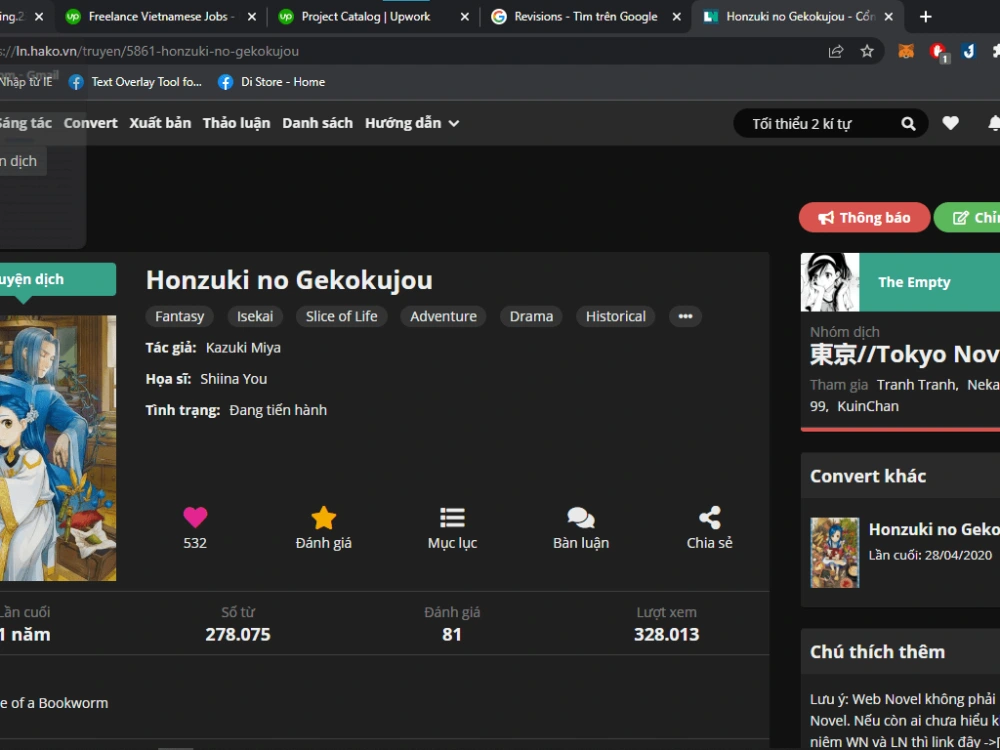Open the Bàn luận comments icon
Image resolution: width=1000 pixels, height=750 pixels.
pos(581,517)
